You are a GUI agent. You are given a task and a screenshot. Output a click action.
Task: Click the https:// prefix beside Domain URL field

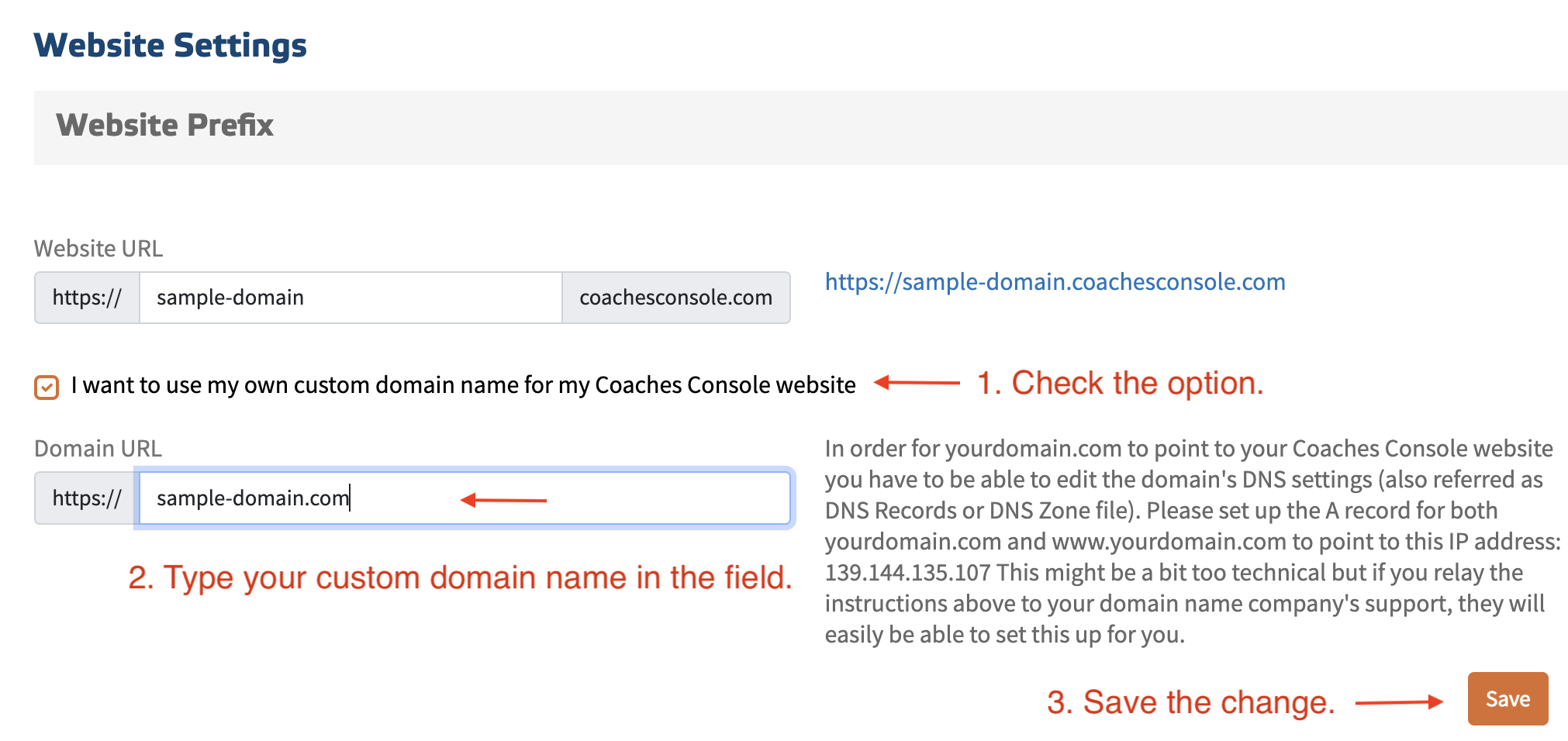coord(87,498)
